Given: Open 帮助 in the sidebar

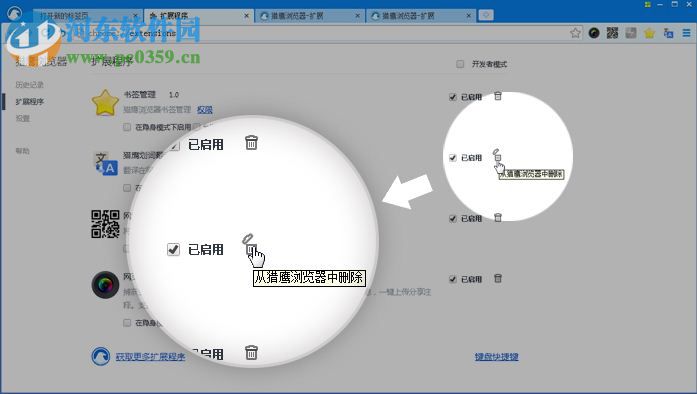Looking at the screenshot, I should pos(23,151).
